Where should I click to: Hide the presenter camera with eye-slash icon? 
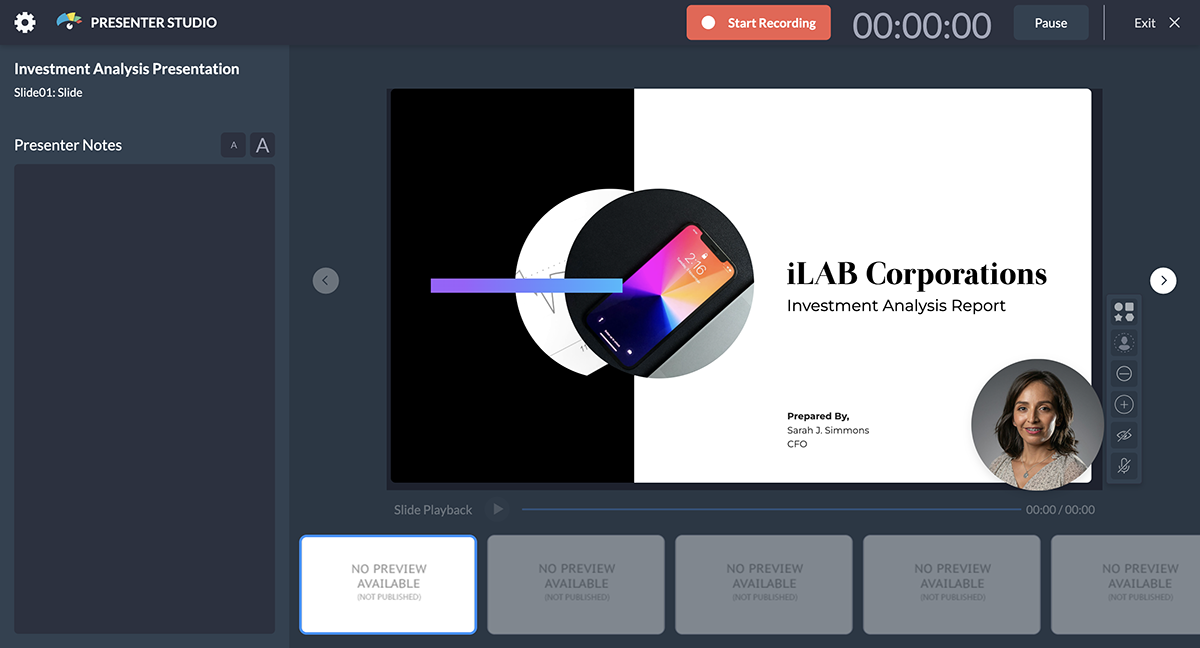pos(1123,435)
